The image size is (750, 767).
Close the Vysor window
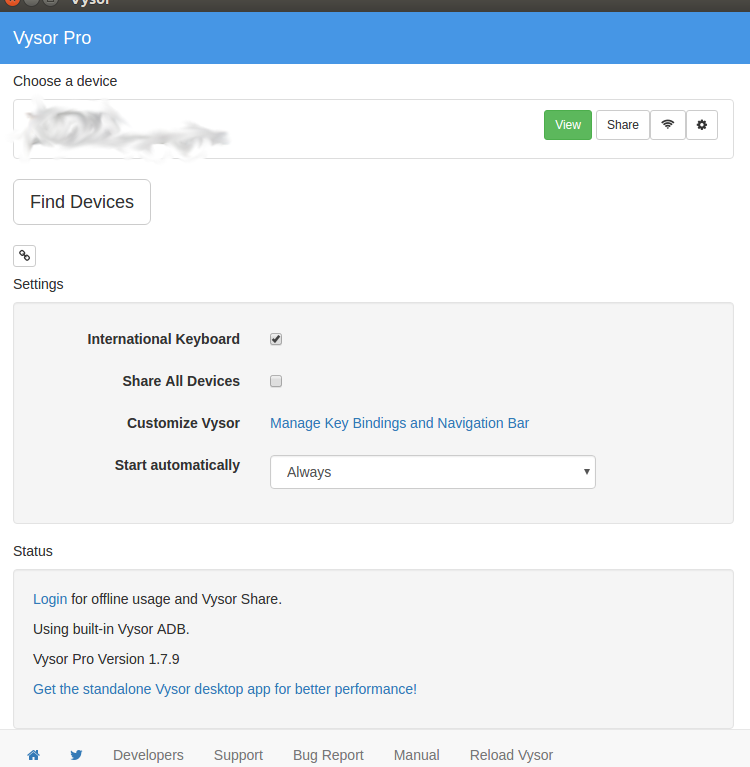point(12,3)
